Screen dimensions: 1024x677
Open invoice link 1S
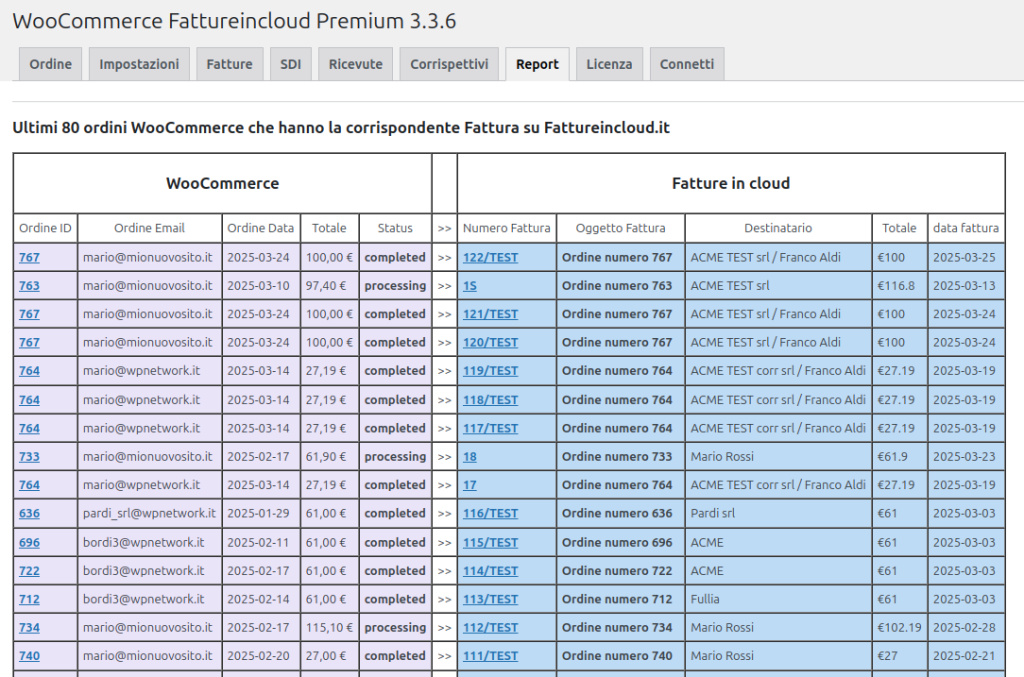coord(470,286)
